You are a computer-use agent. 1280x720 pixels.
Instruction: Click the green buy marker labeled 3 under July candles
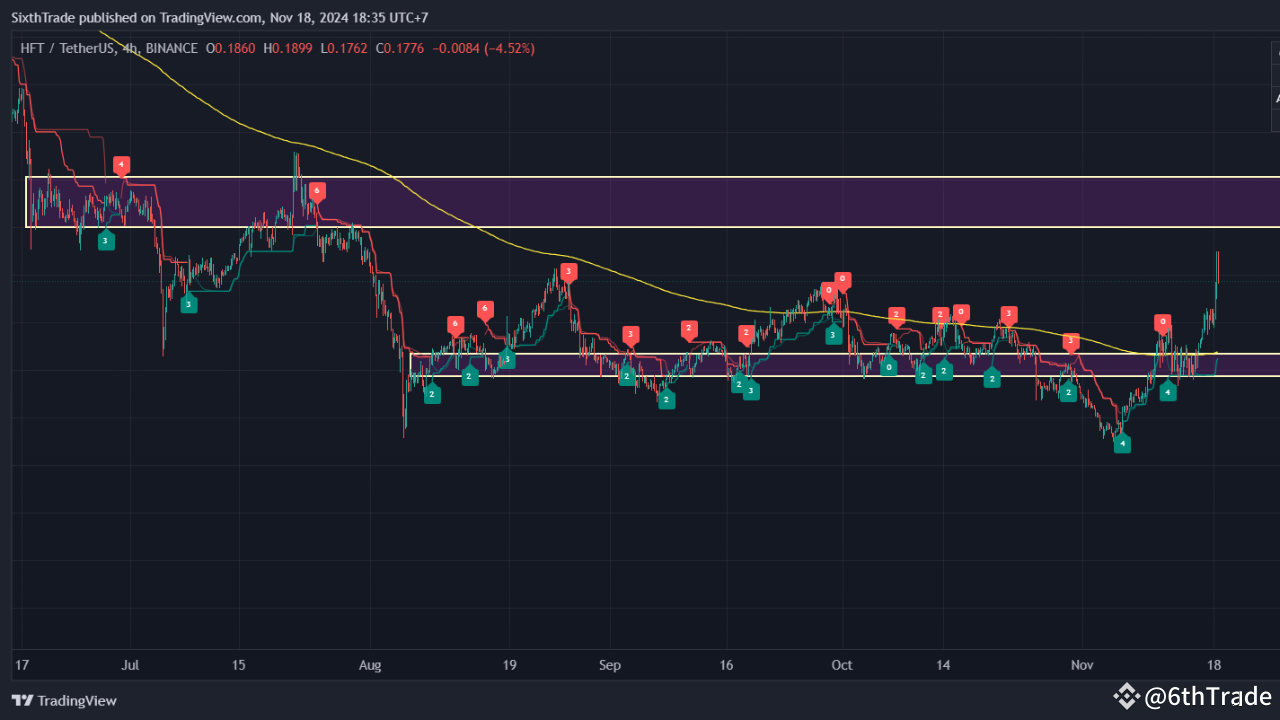tap(106, 240)
